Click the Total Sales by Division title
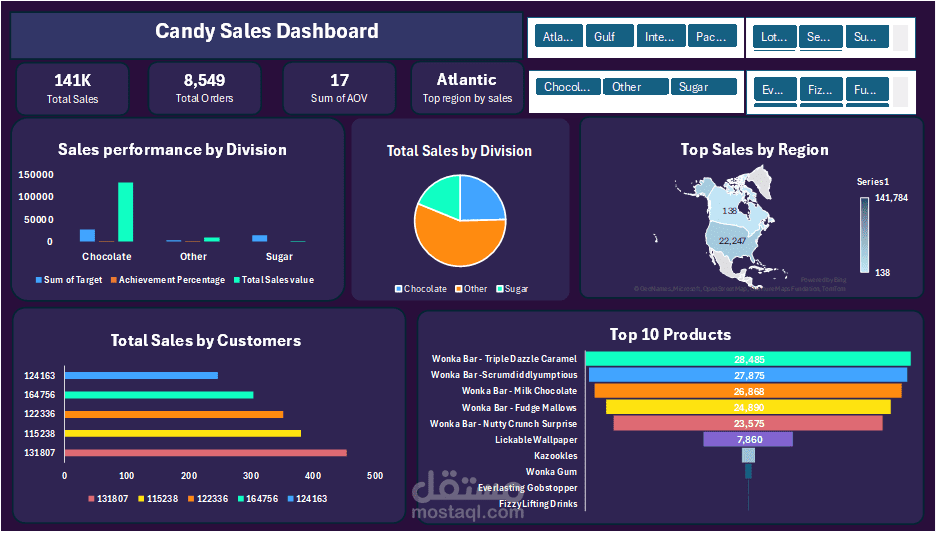This screenshot has height=533, width=936. pyautogui.click(x=459, y=151)
